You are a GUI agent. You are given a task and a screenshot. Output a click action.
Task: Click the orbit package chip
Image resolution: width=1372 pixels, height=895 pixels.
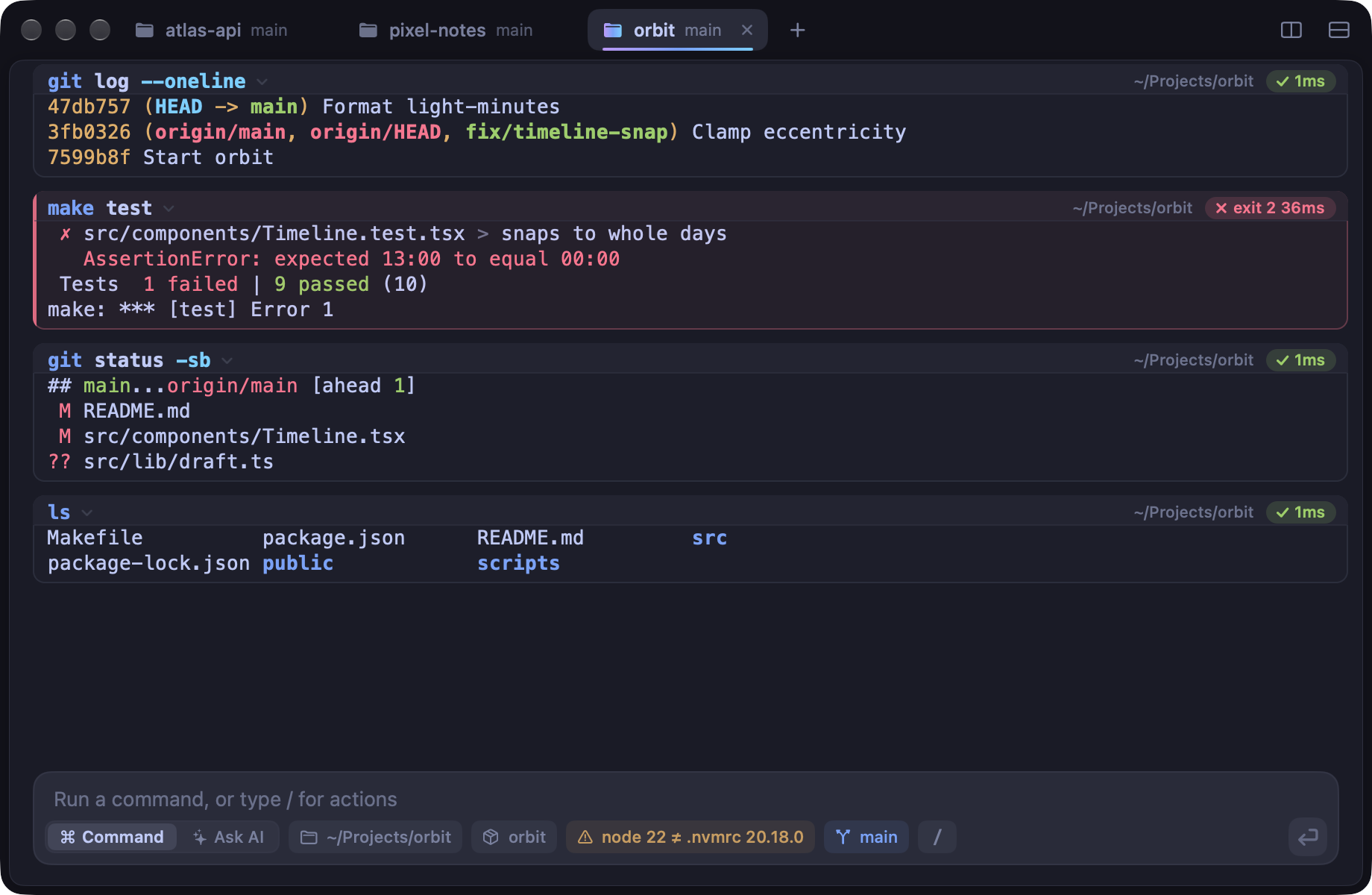coord(514,837)
